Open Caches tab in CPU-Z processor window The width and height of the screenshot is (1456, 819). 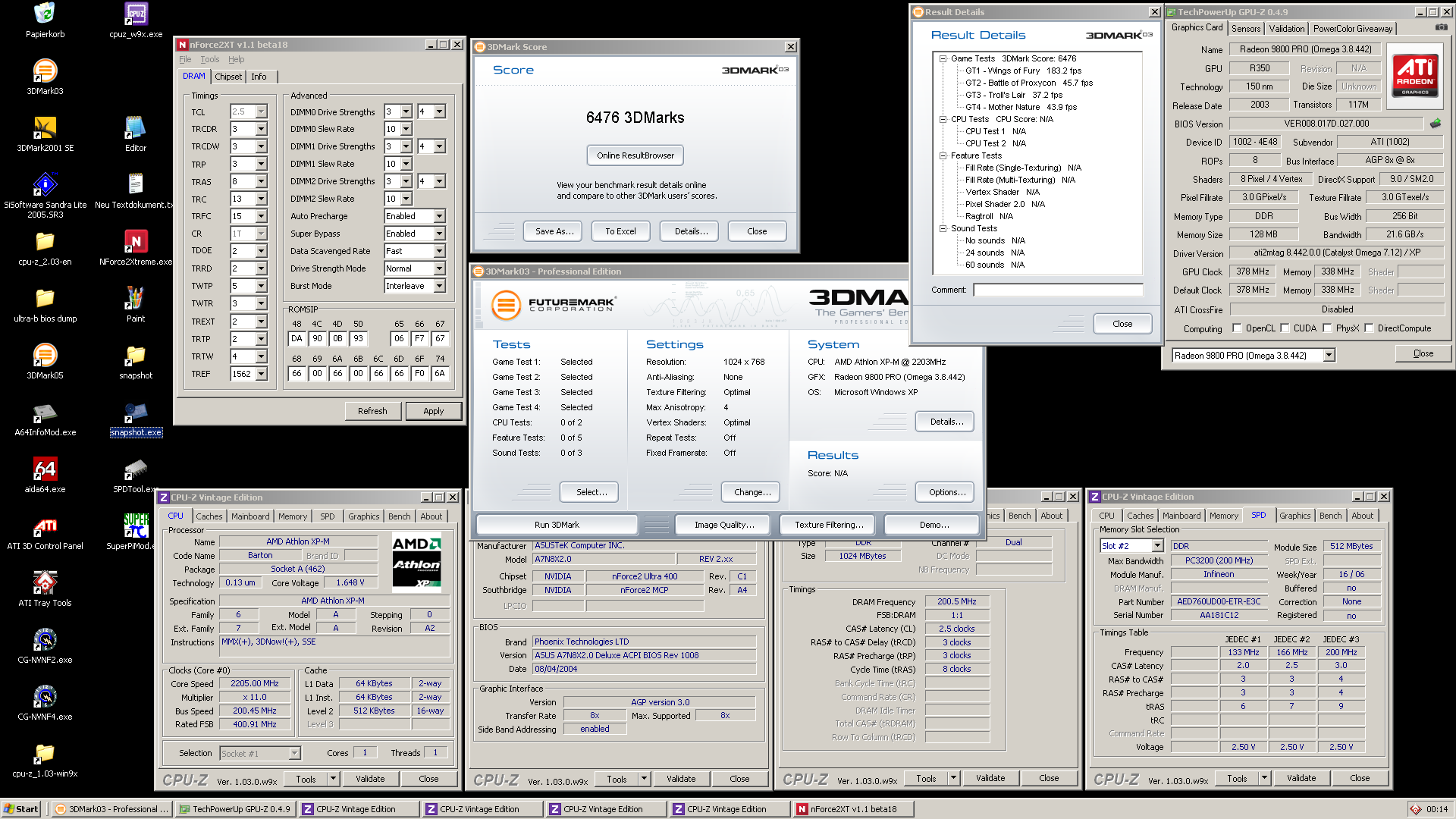209,516
